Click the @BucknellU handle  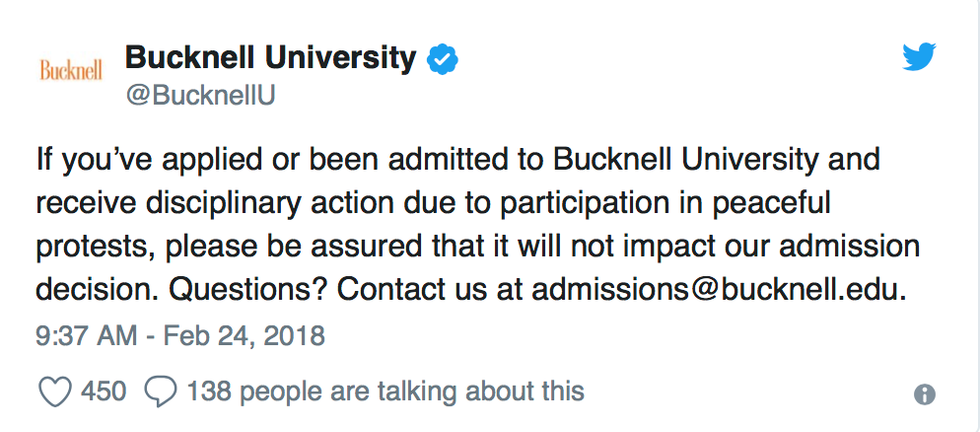click(199, 95)
